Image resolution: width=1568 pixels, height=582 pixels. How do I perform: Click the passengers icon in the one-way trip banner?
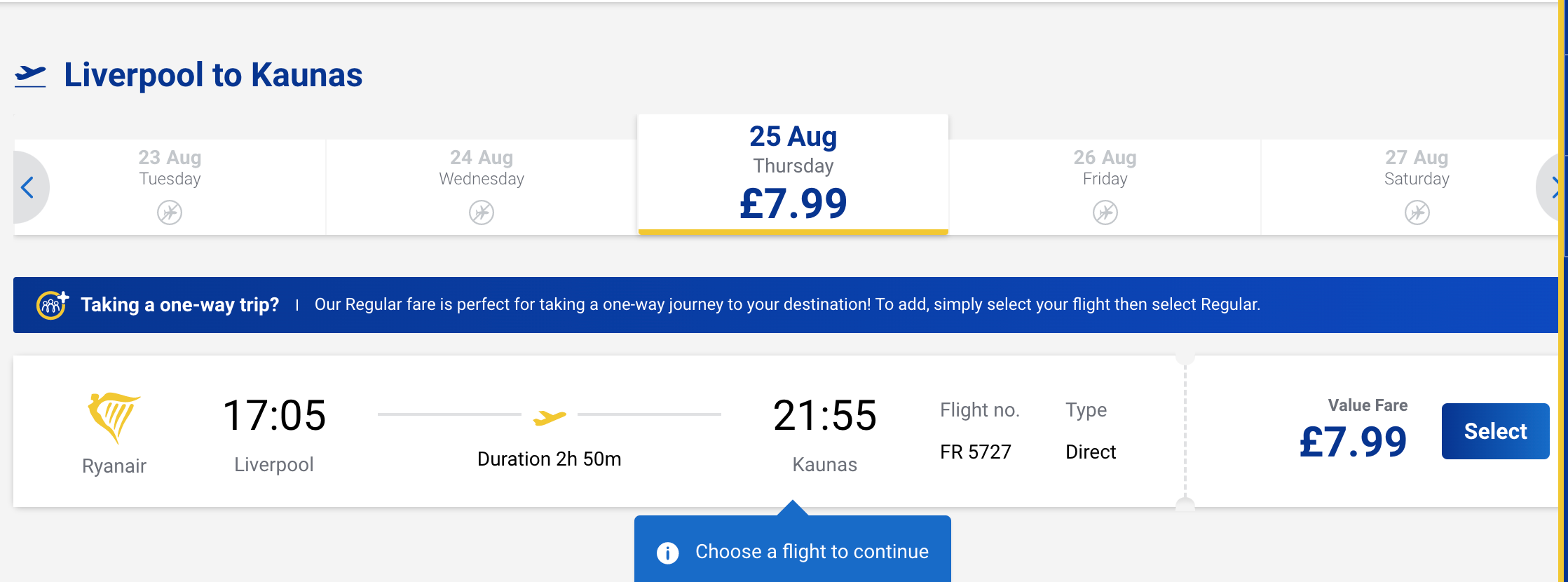tap(50, 304)
